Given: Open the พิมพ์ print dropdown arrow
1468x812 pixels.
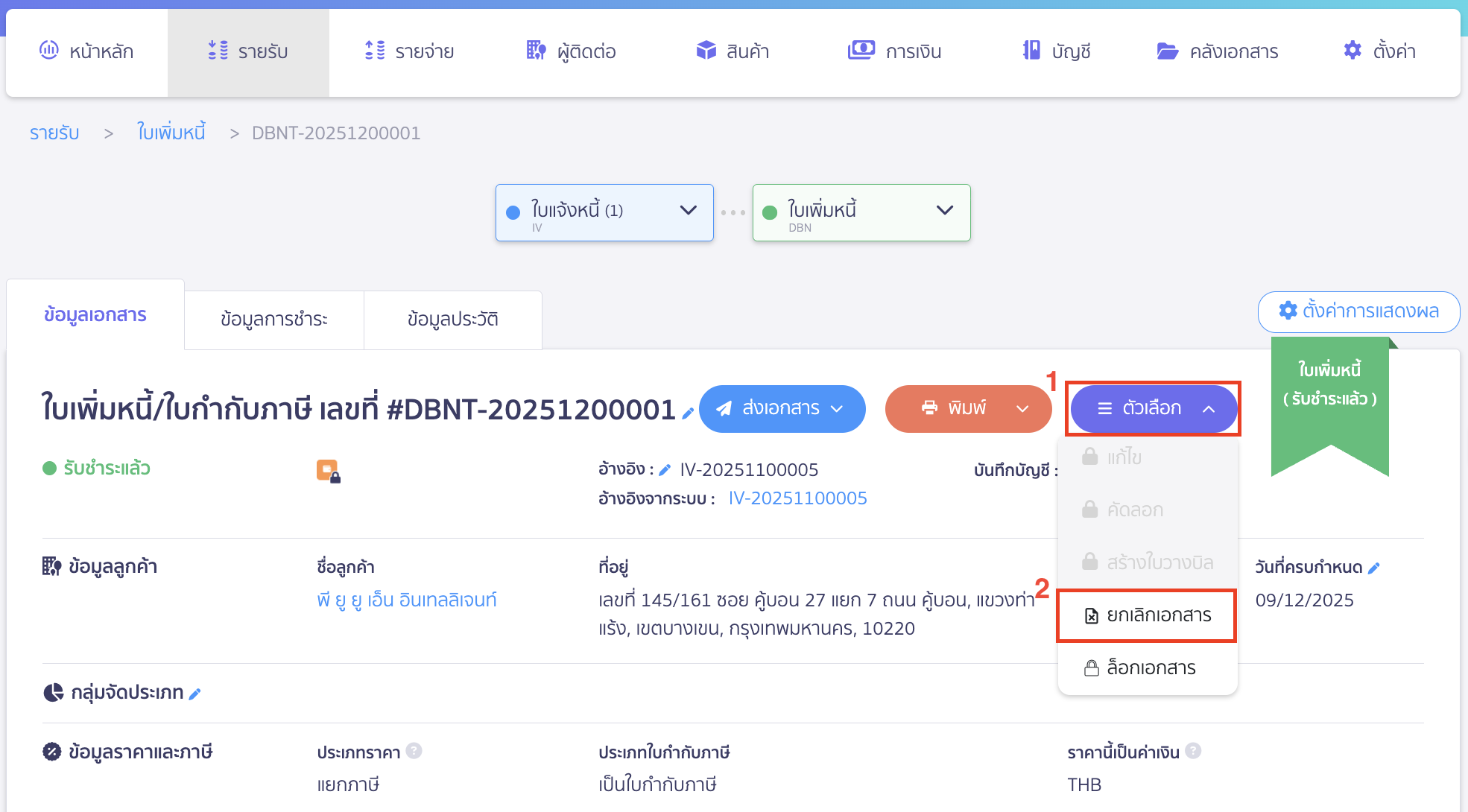Looking at the screenshot, I should pyautogui.click(x=1022, y=408).
